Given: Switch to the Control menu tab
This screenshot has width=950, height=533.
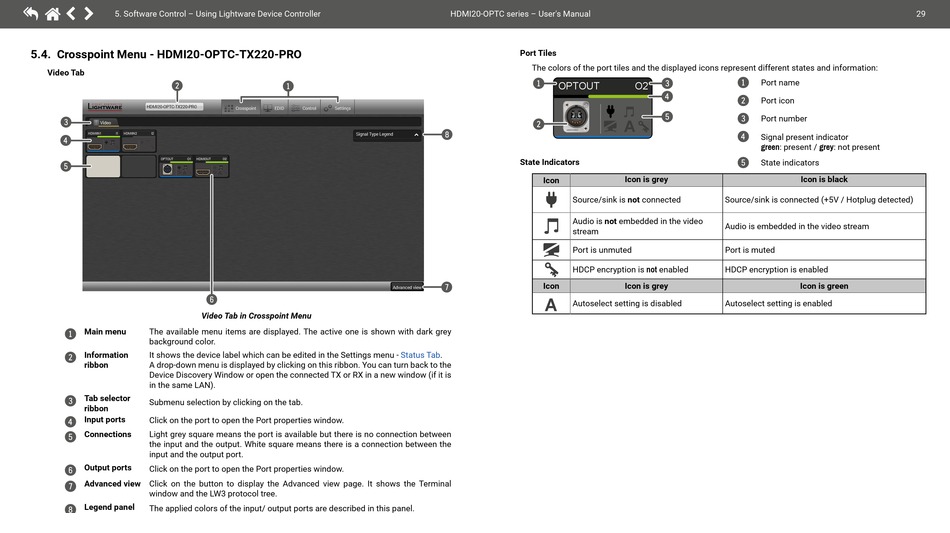Looking at the screenshot, I should 304,108.
